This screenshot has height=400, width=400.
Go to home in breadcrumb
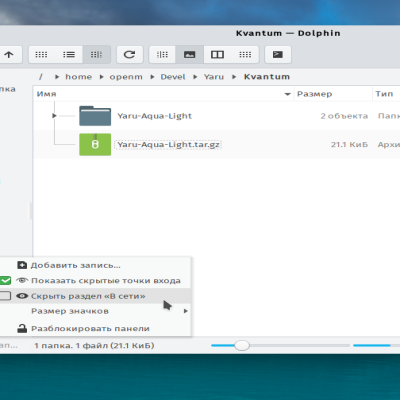(78, 77)
